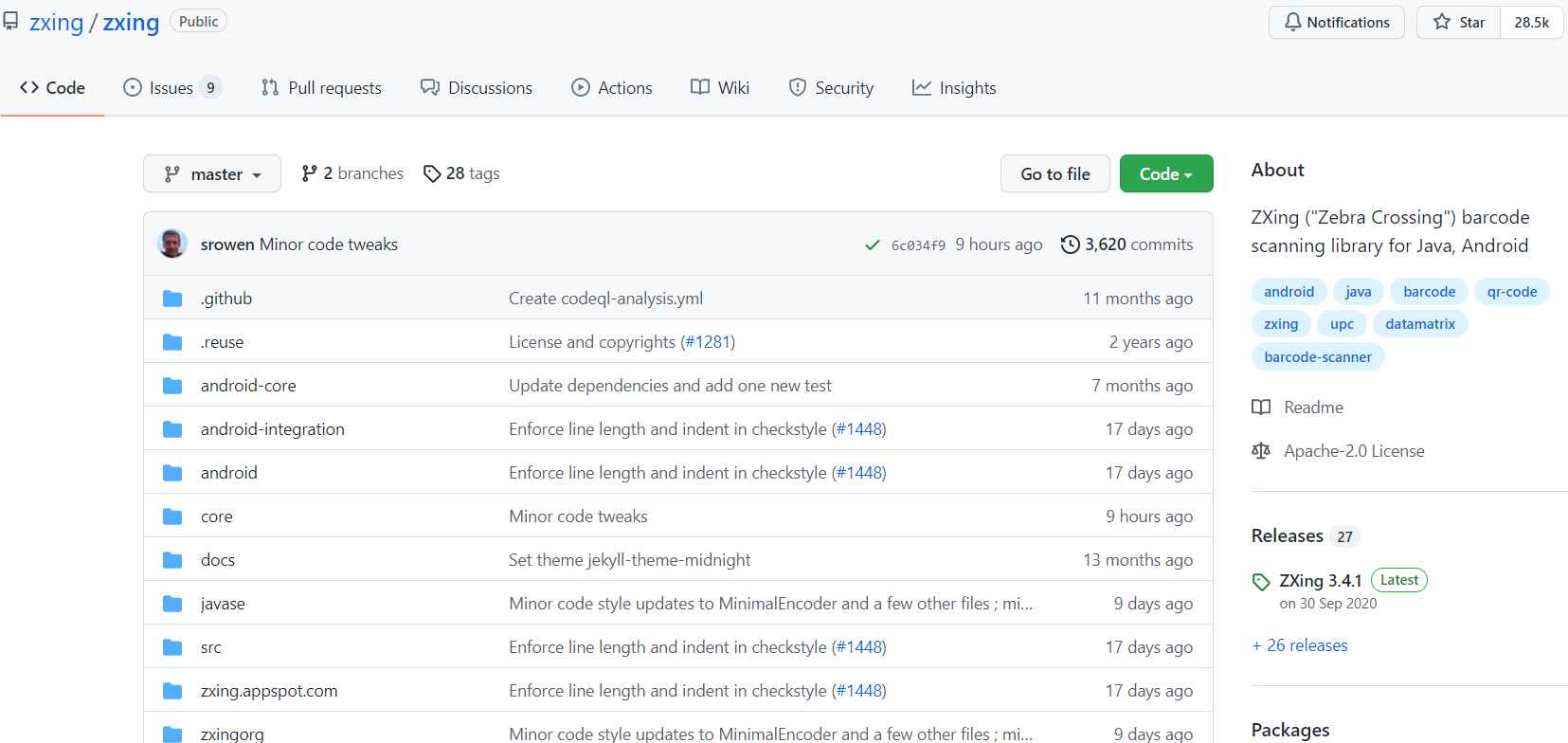
Task: Select the datamatrix topic tag
Action: click(1420, 324)
